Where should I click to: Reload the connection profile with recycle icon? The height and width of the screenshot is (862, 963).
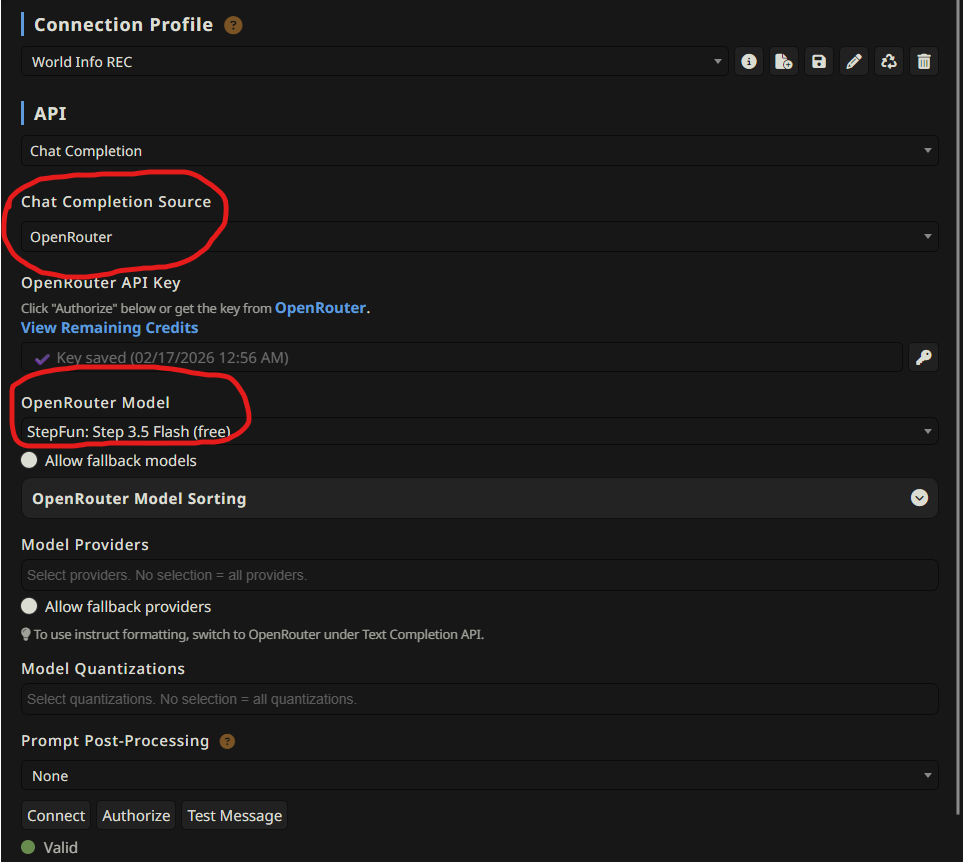889,62
